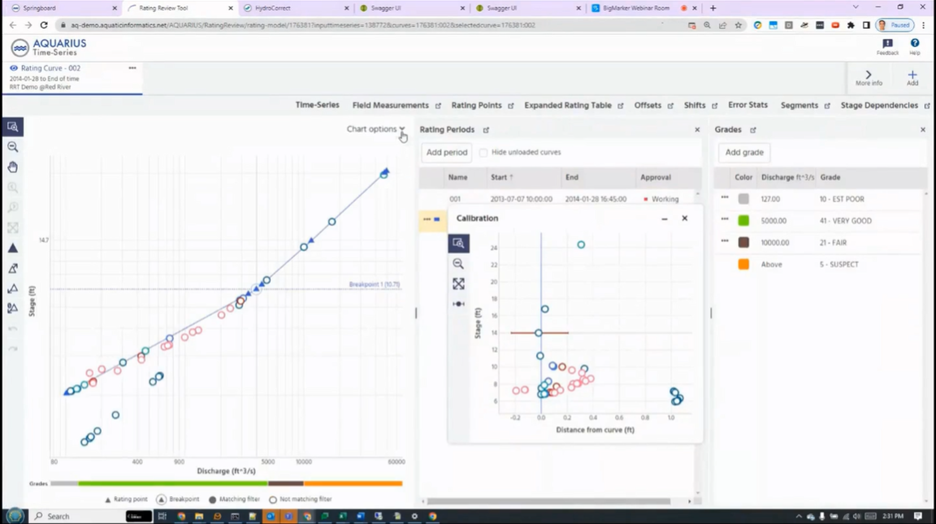Select the zoom-out magnifier in left toolbar
936x524 pixels.
click(13, 147)
